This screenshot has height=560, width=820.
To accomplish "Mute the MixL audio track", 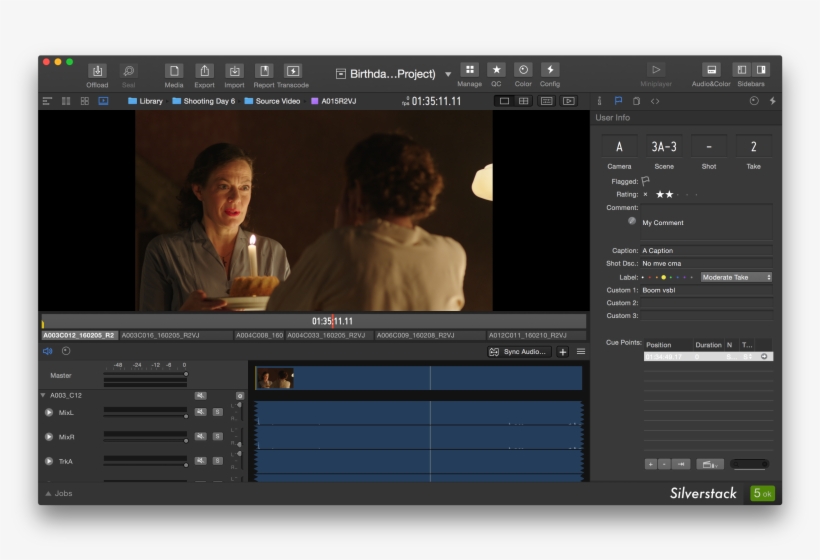I will click(x=200, y=412).
